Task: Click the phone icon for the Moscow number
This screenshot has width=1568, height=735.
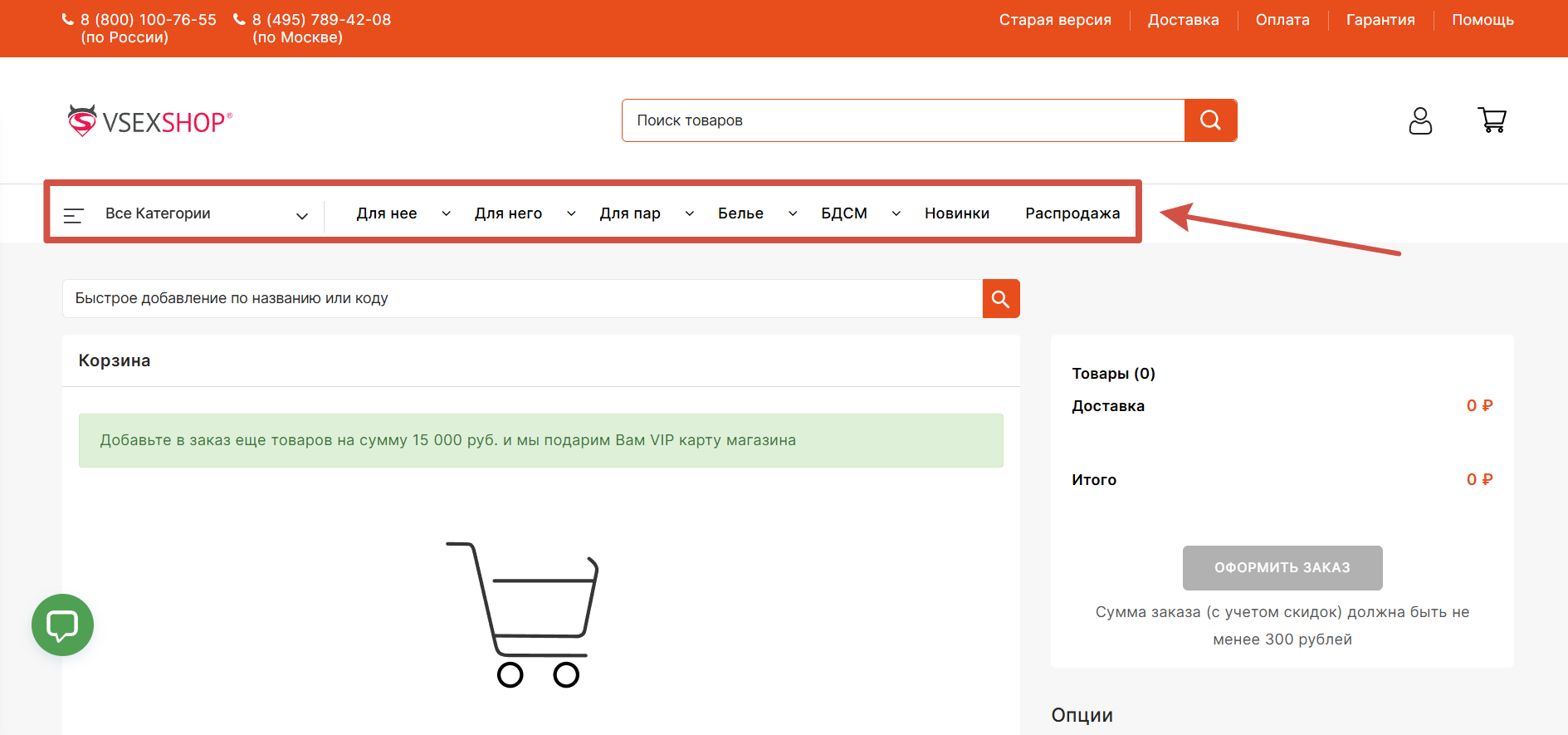Action: [x=239, y=19]
